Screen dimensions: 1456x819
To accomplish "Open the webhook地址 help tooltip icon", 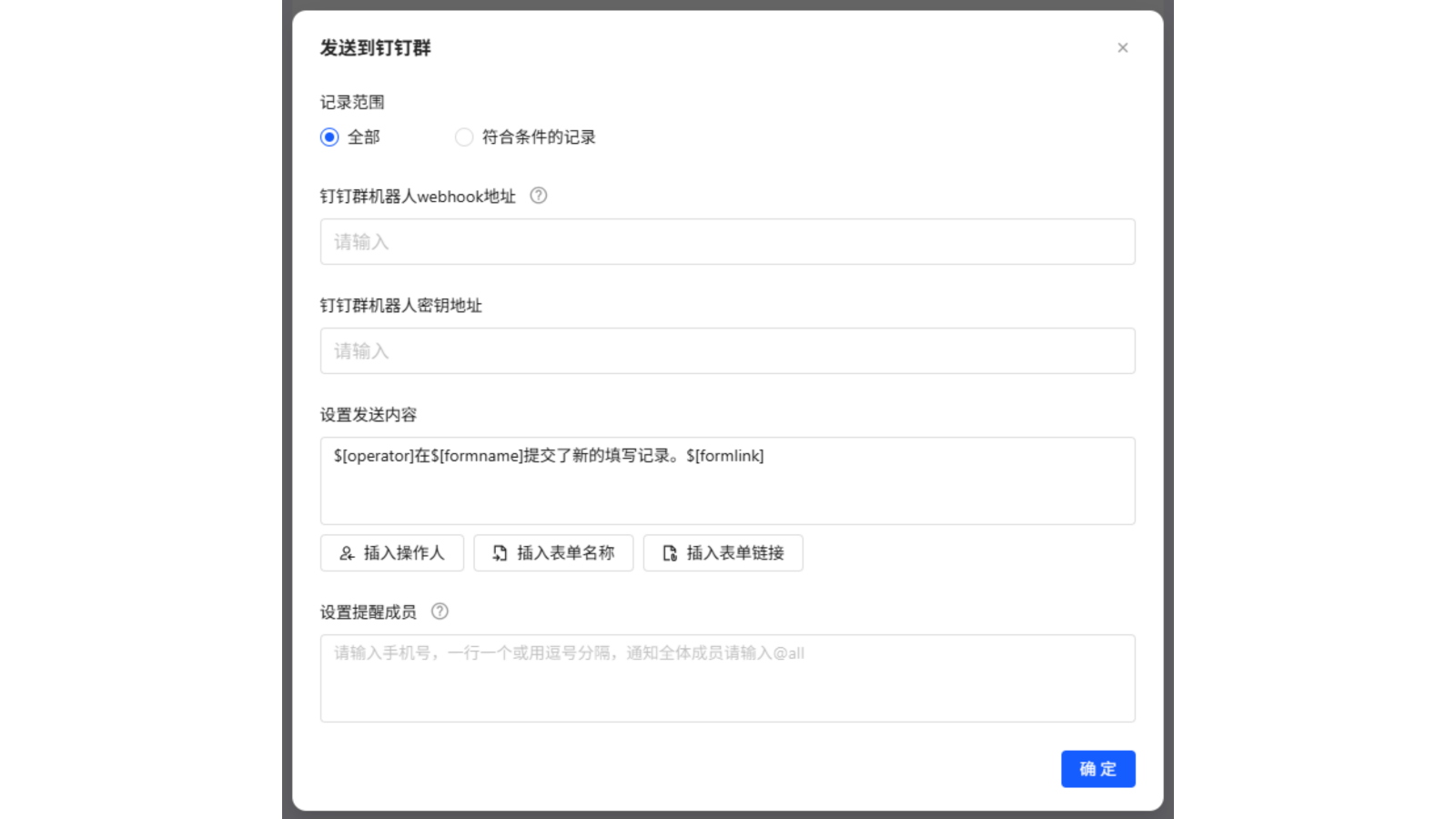I will (x=538, y=196).
